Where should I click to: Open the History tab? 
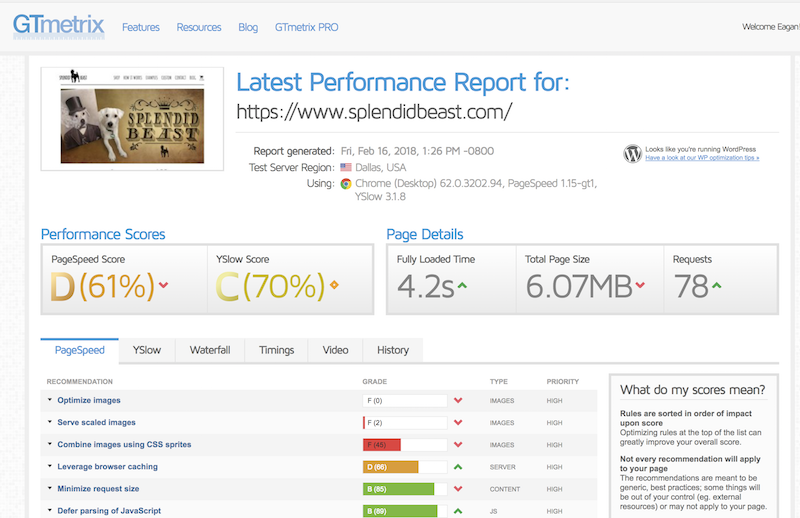(393, 351)
